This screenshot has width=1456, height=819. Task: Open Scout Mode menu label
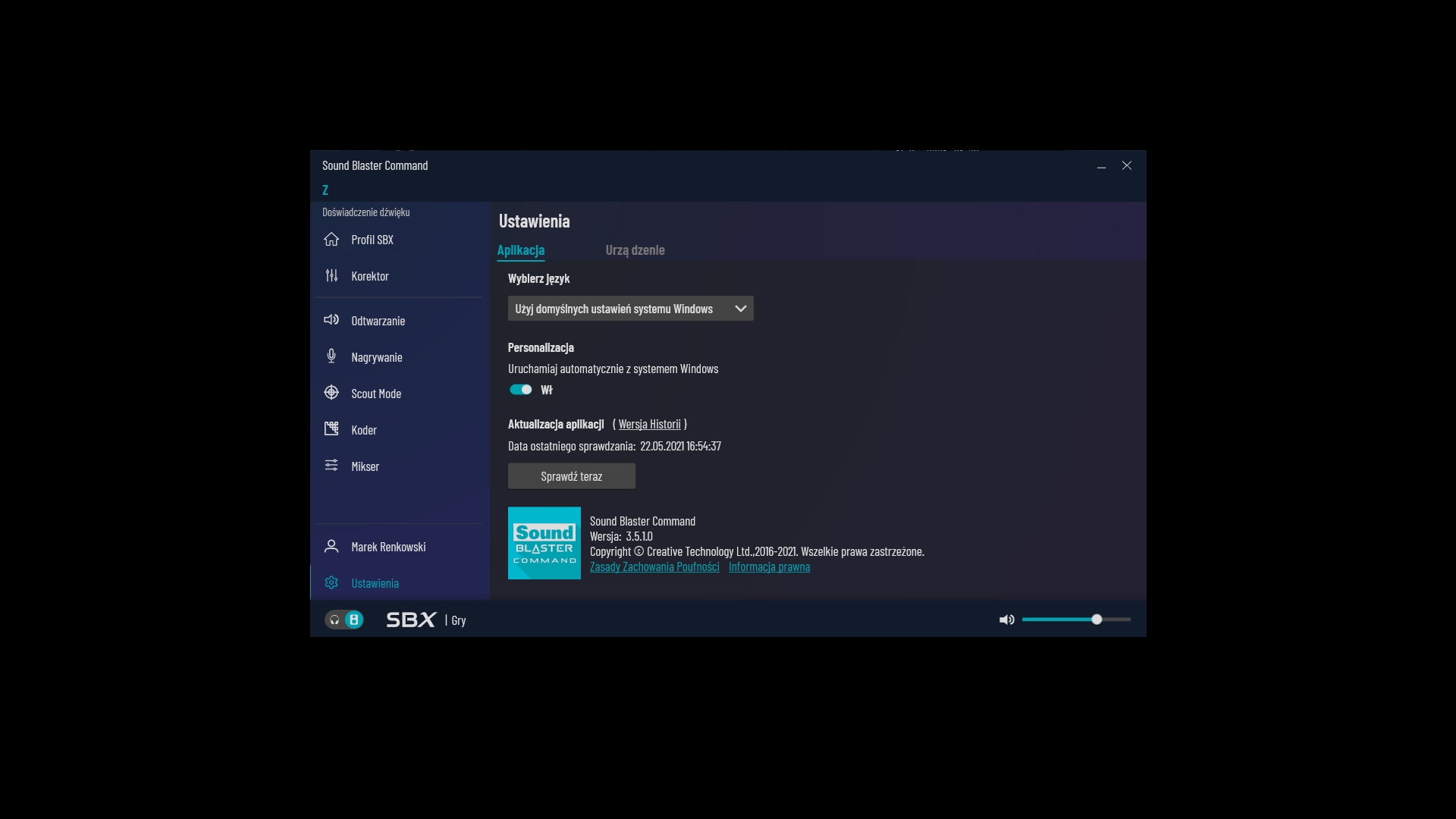376,394
